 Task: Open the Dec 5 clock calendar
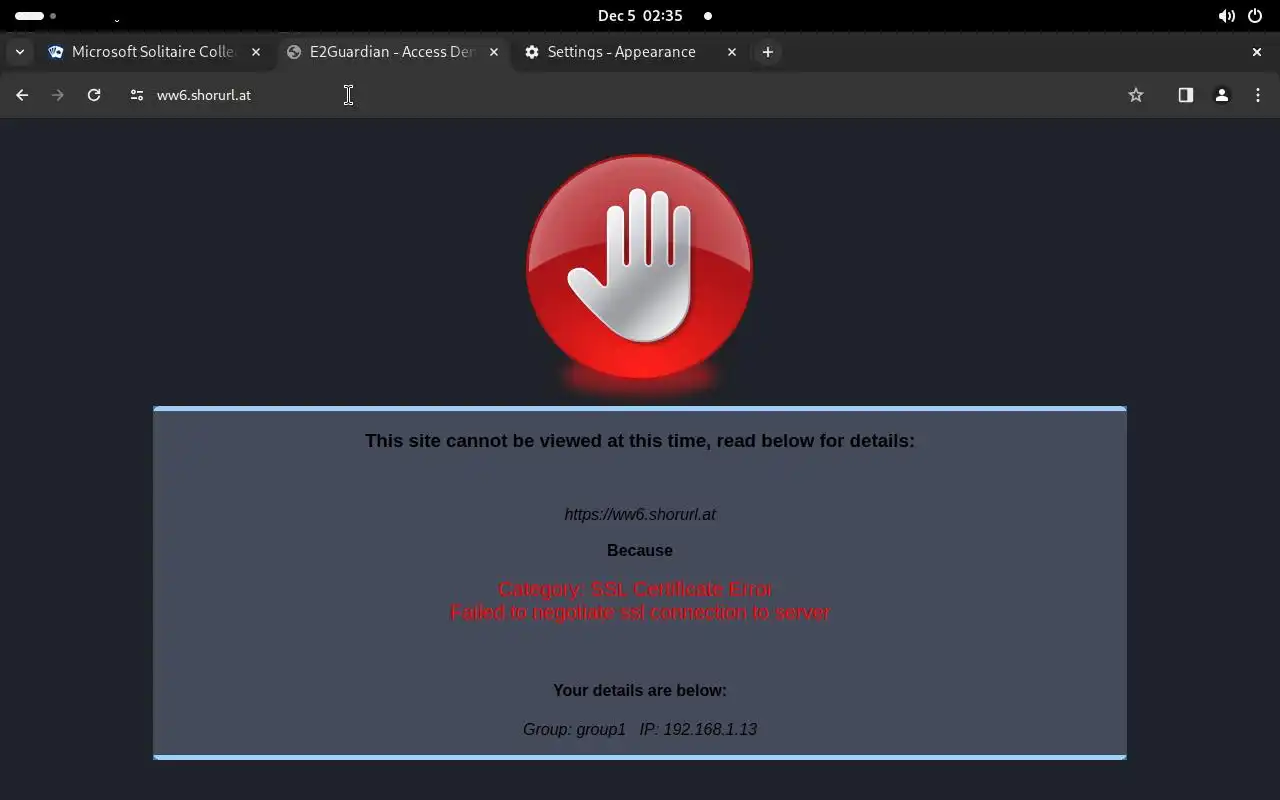click(x=640, y=16)
